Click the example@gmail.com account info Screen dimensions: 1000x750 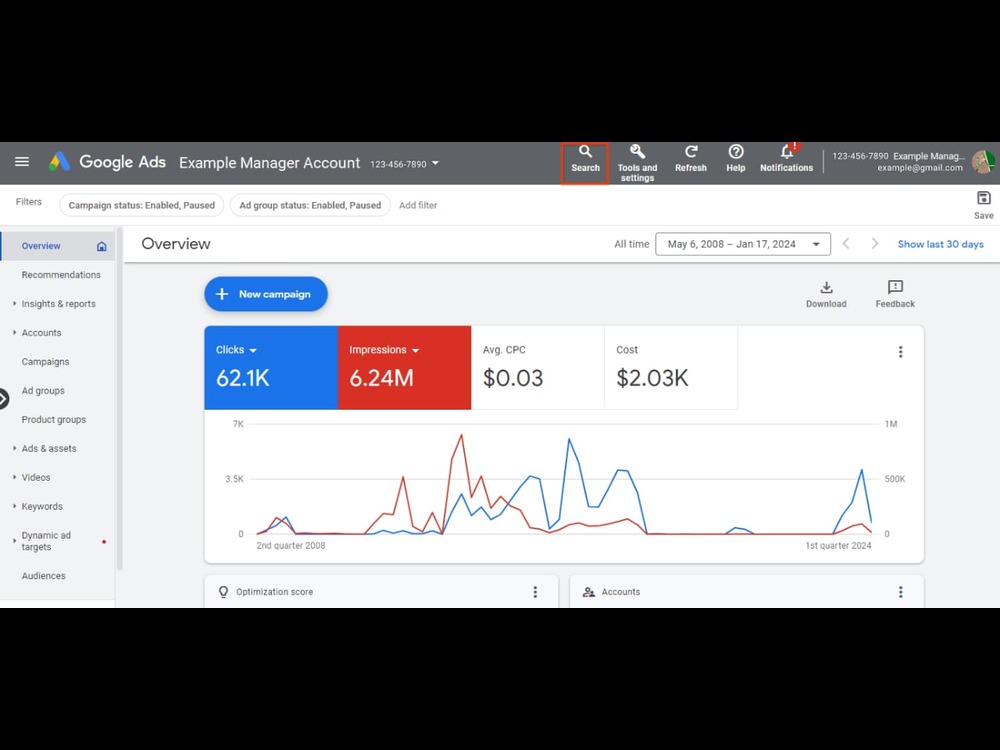click(x=920, y=168)
